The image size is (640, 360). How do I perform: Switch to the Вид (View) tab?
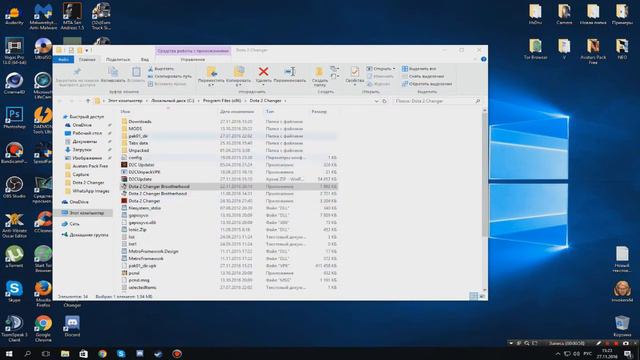(x=145, y=60)
